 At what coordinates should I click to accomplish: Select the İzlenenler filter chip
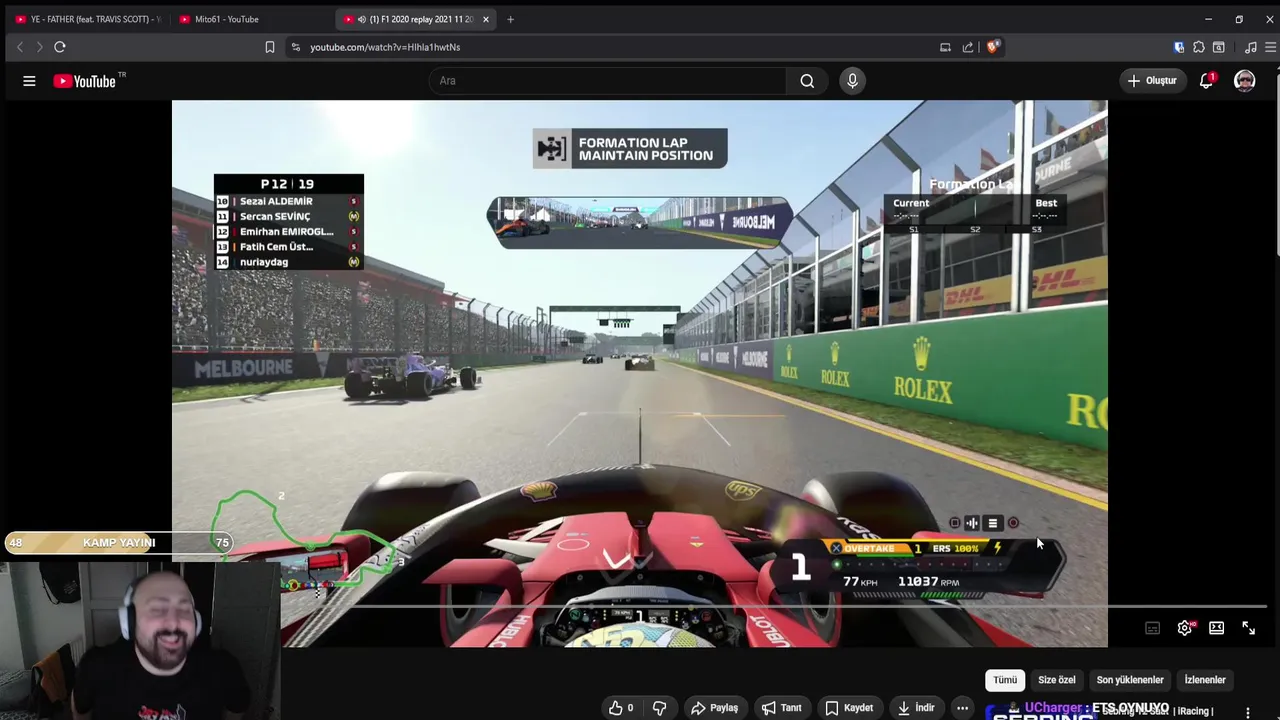click(1205, 680)
